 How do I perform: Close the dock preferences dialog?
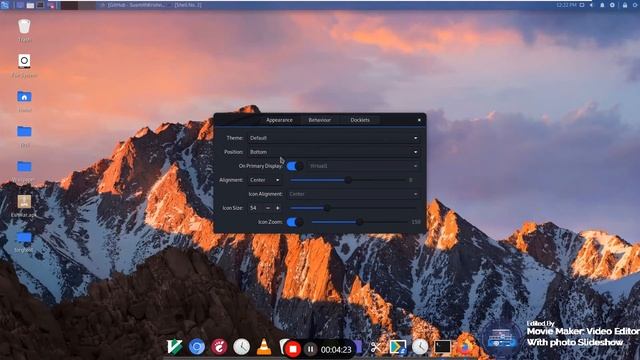point(419,120)
